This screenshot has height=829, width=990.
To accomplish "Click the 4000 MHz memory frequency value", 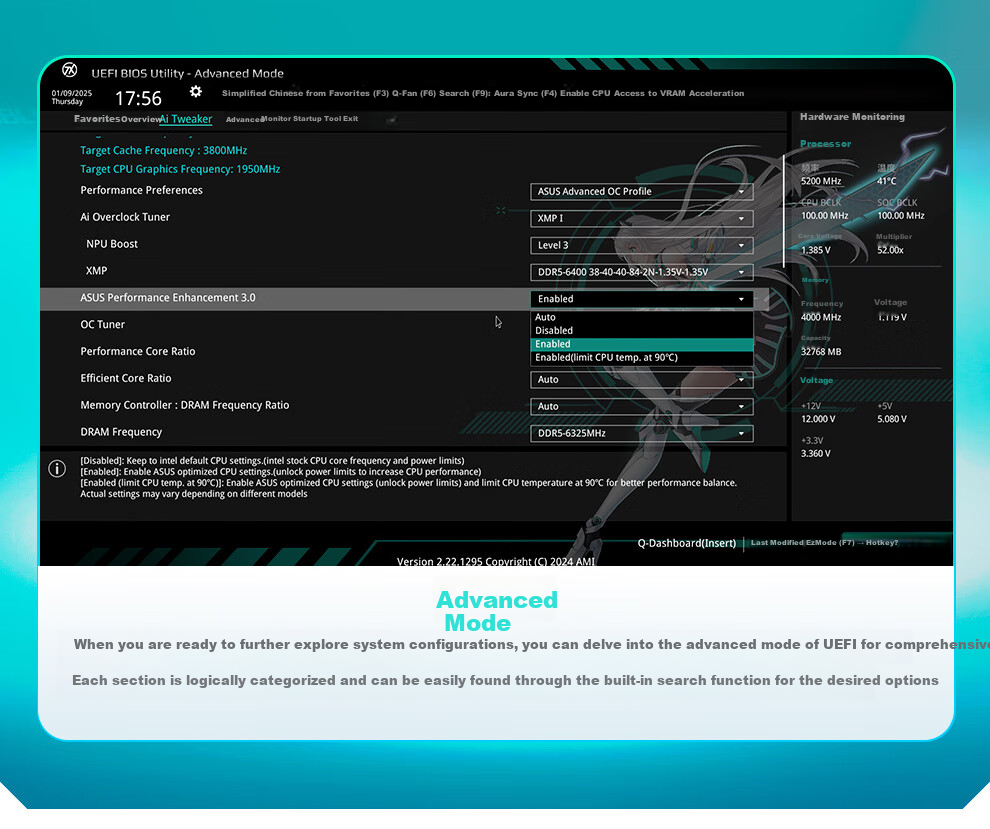I will (821, 317).
